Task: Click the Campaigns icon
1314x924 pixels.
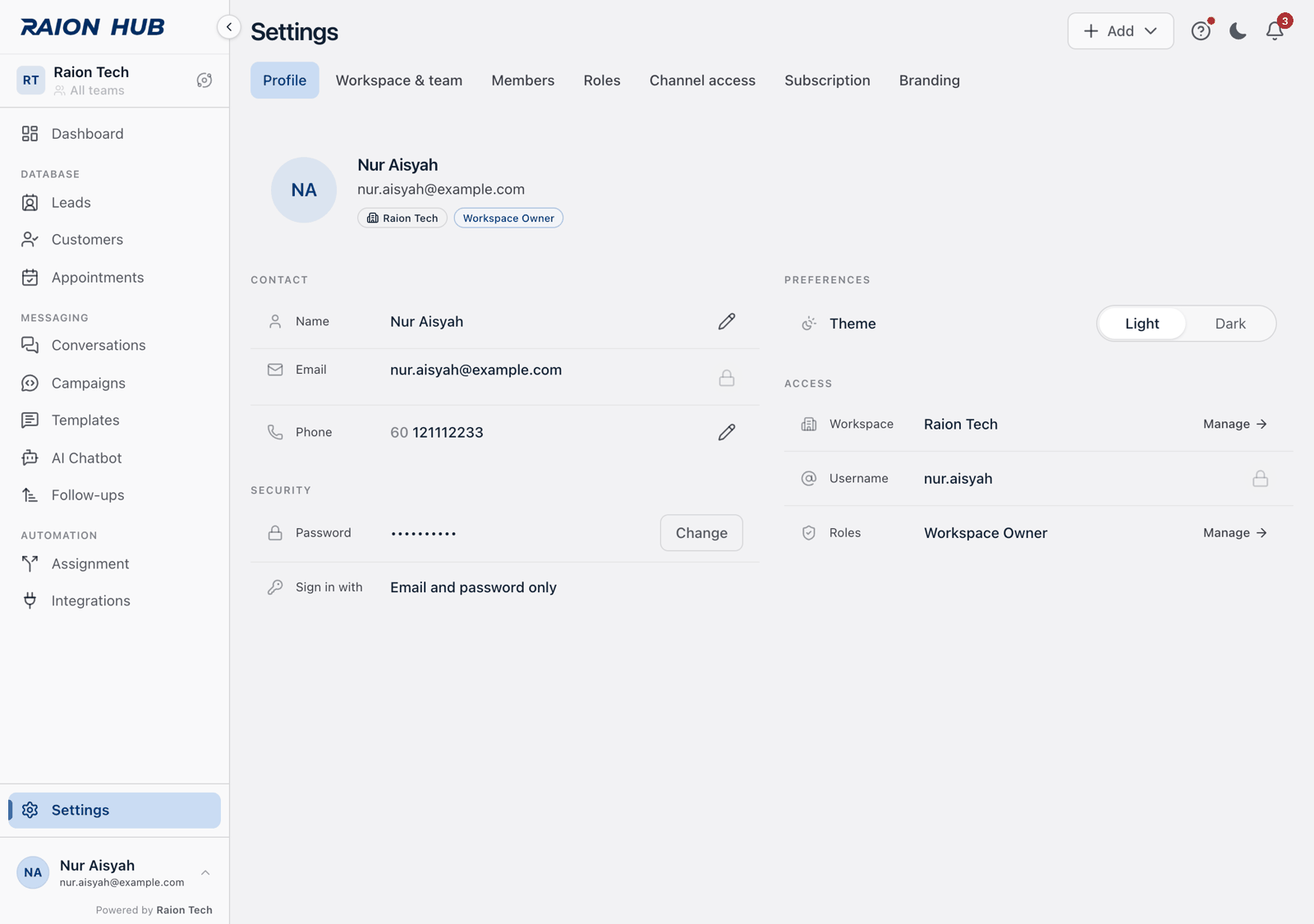Action: click(30, 384)
